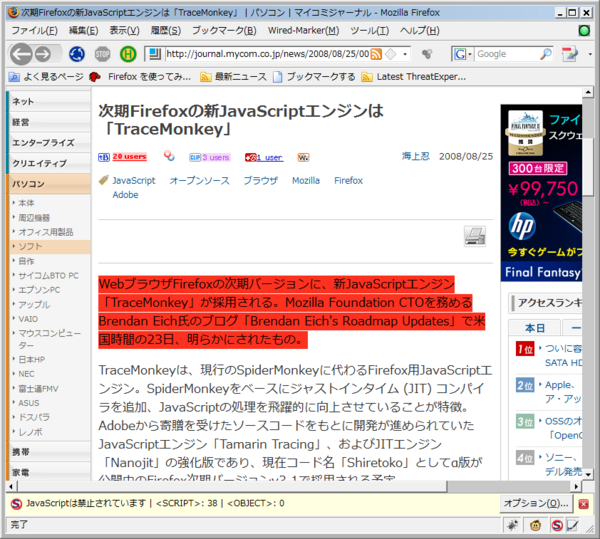600x539 pixels.
Task: Select the クリエイティブ sidebar category
Action: pos(49,163)
